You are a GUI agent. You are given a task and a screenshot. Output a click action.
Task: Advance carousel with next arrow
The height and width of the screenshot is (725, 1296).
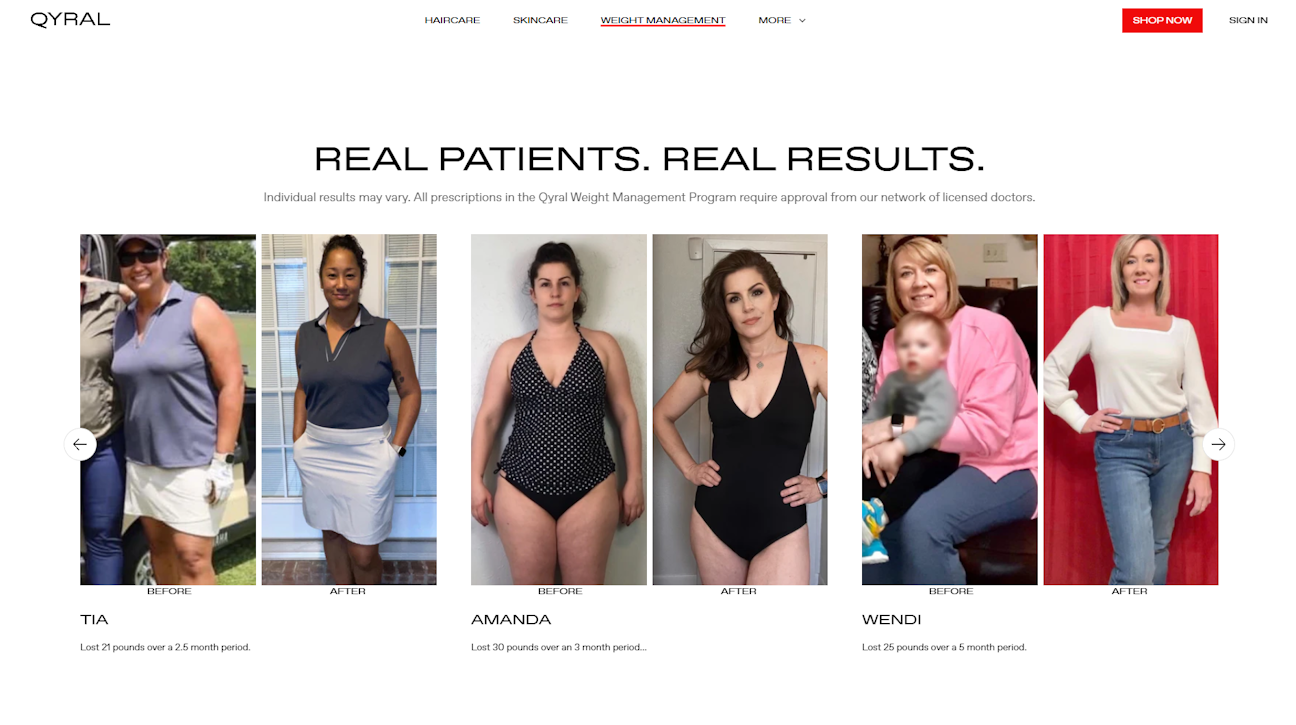[1218, 444]
